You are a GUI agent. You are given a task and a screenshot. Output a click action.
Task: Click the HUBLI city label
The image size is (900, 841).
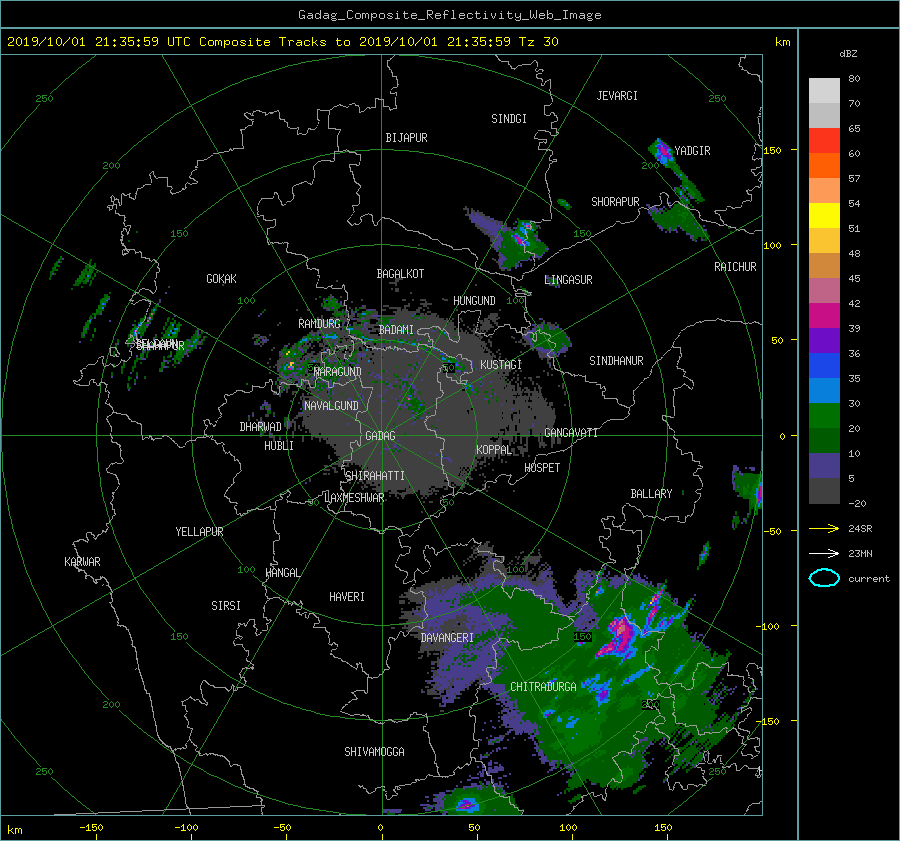(279, 446)
